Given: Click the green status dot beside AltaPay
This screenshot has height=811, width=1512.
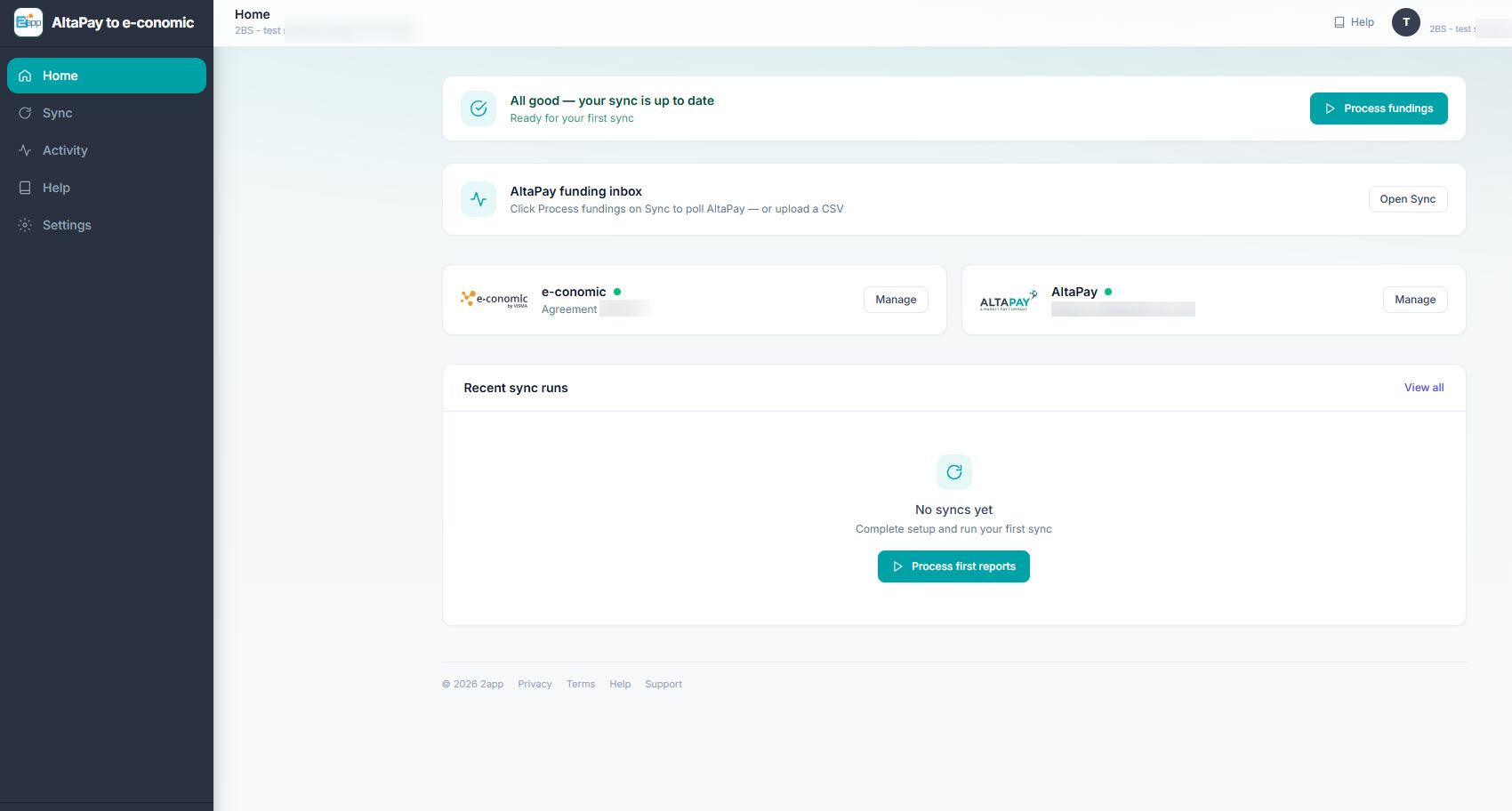Looking at the screenshot, I should [1108, 292].
